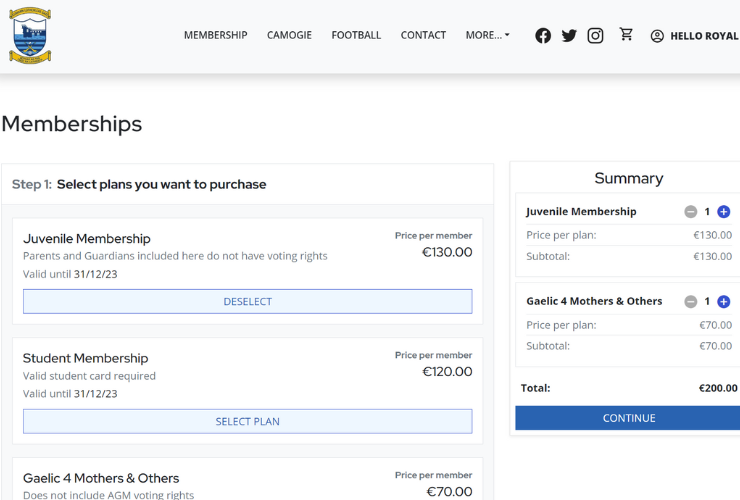Open the Membership menu item

[x=215, y=35]
